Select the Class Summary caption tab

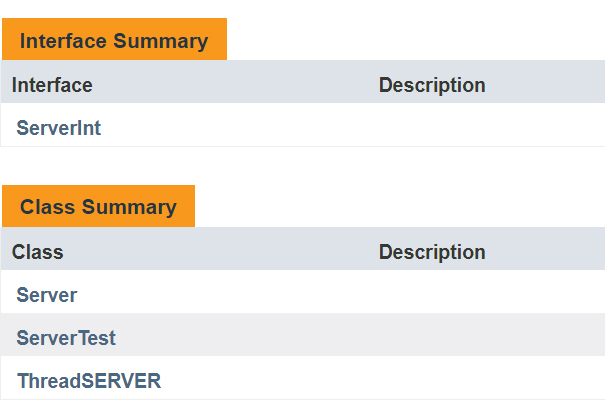coord(98,206)
